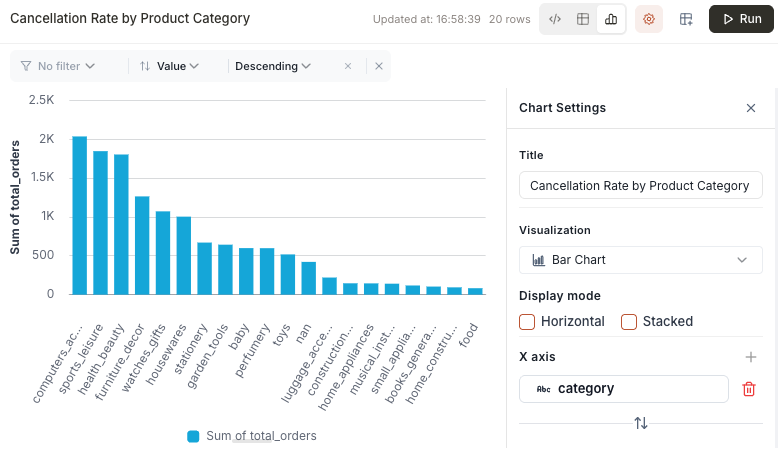778x457 pixels.
Task: Click the "perfumery" axis label
Action: tap(252, 350)
